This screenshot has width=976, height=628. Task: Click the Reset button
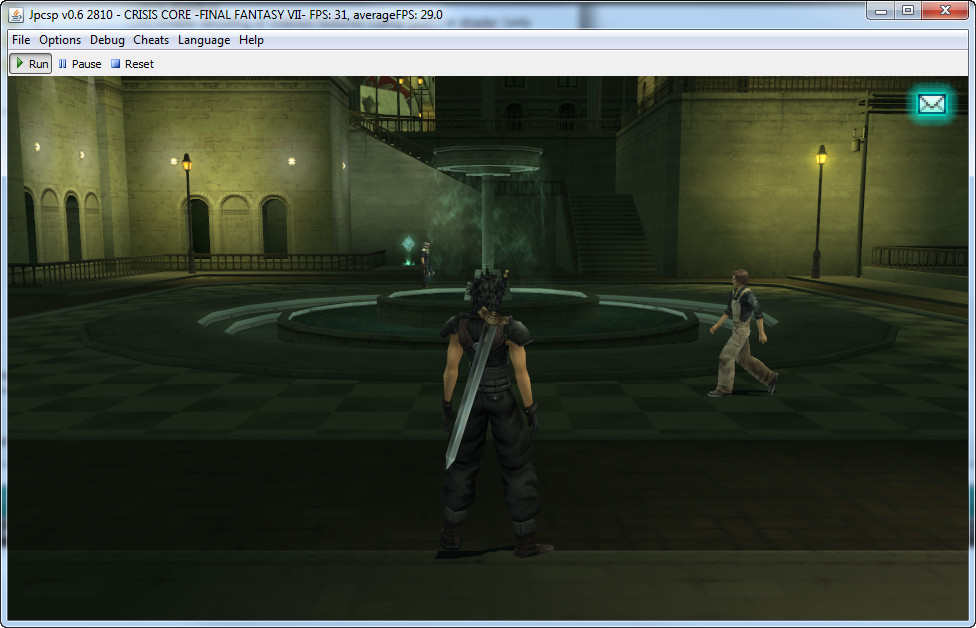[x=132, y=63]
